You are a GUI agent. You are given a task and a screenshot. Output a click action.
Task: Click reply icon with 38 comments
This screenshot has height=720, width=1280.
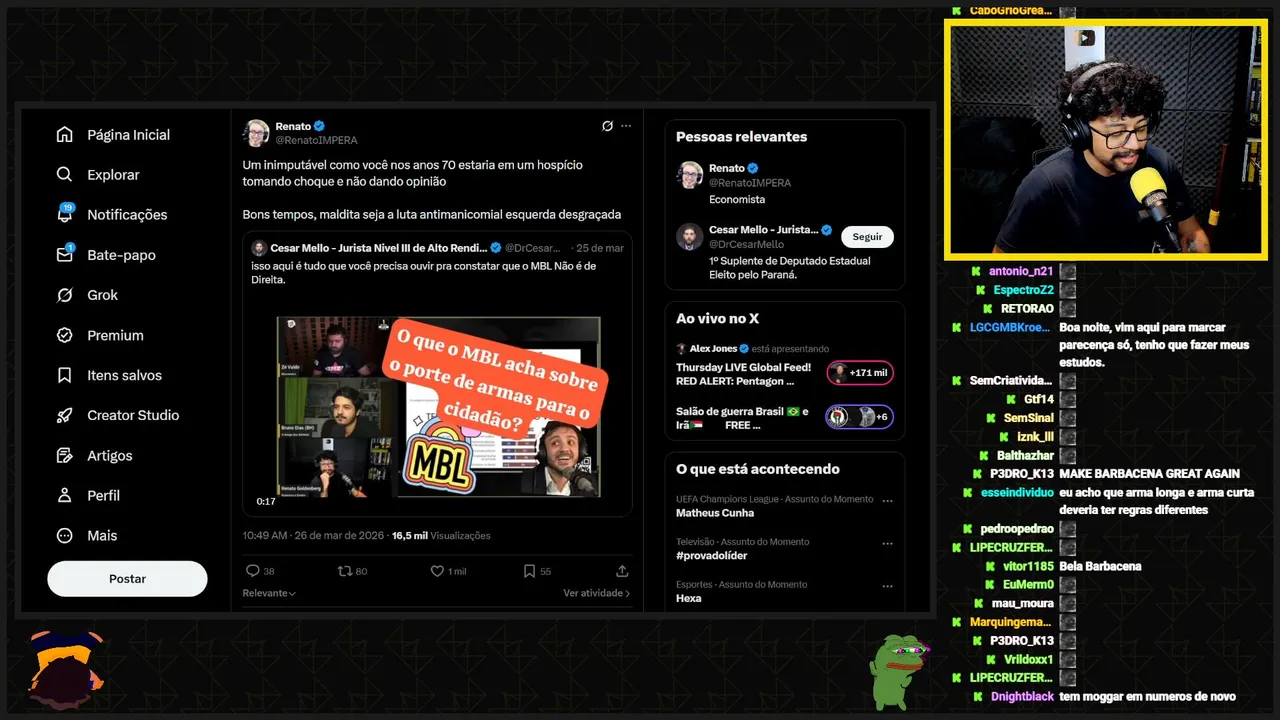(252, 571)
